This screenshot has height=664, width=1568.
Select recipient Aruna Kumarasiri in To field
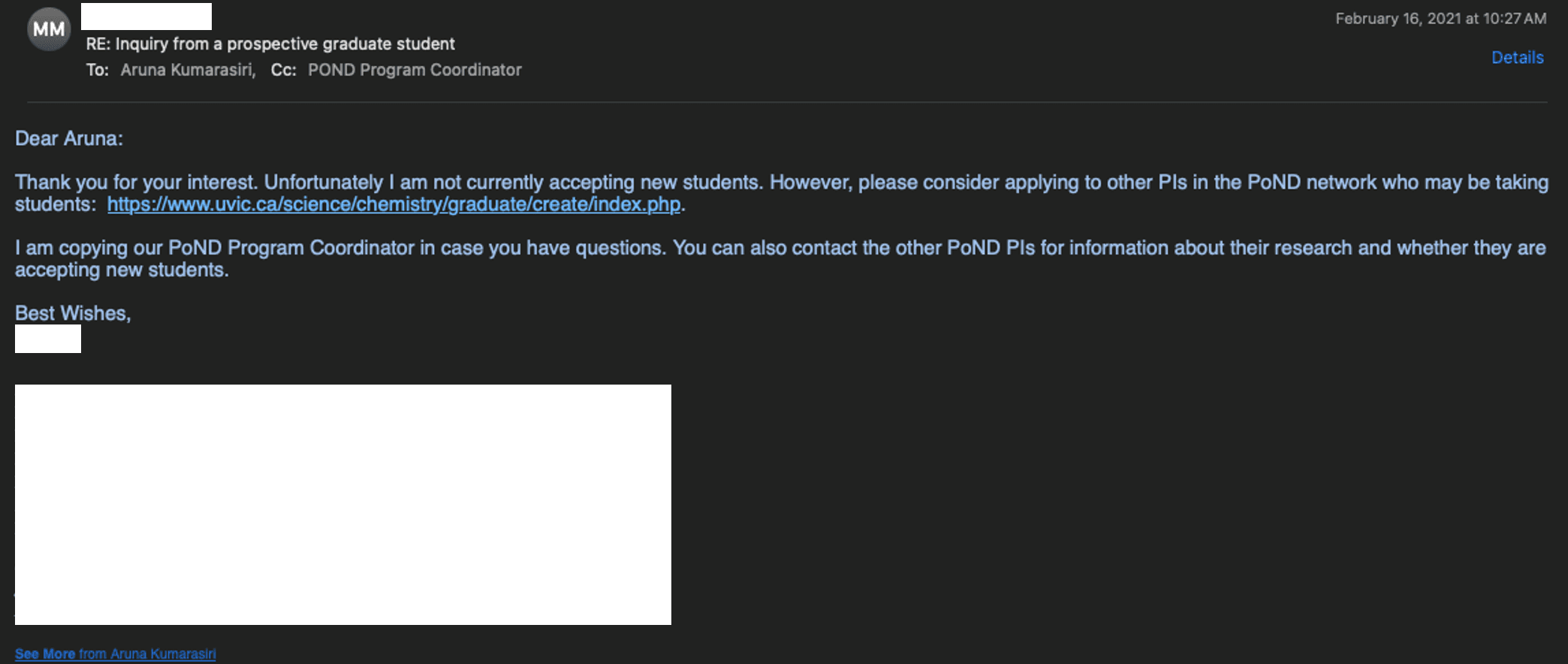(x=188, y=70)
